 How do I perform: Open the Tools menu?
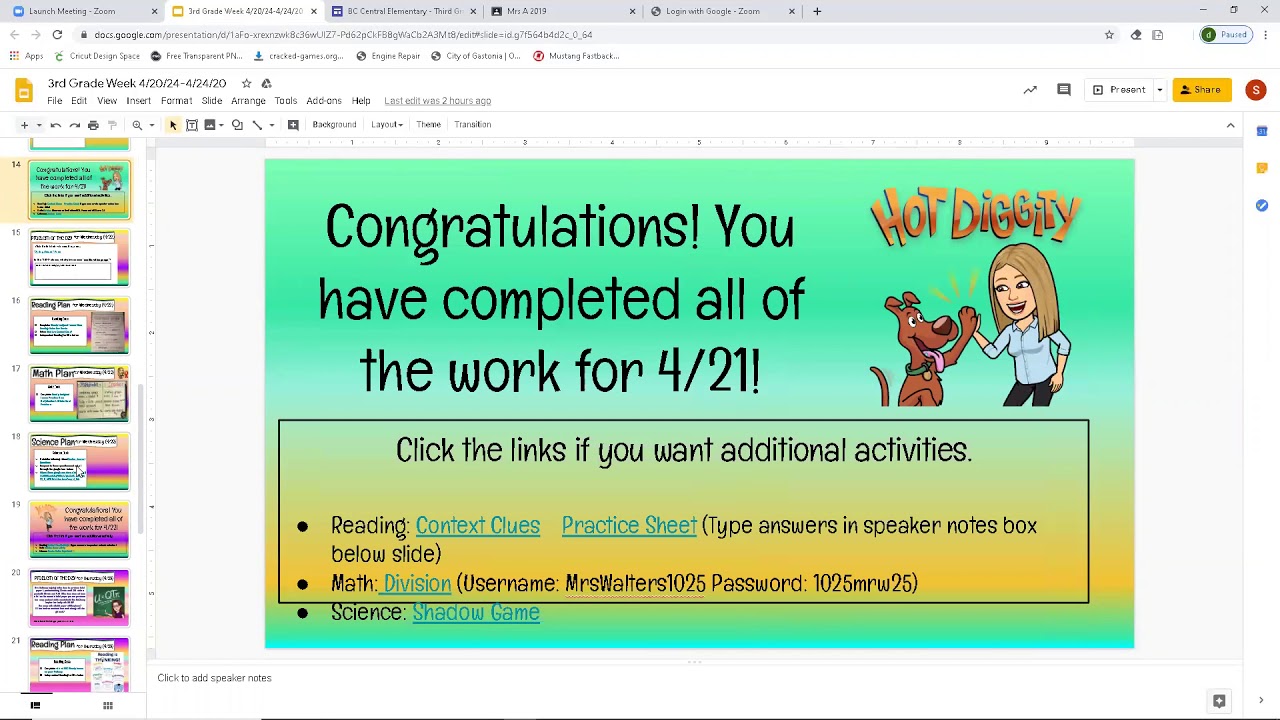(x=286, y=101)
